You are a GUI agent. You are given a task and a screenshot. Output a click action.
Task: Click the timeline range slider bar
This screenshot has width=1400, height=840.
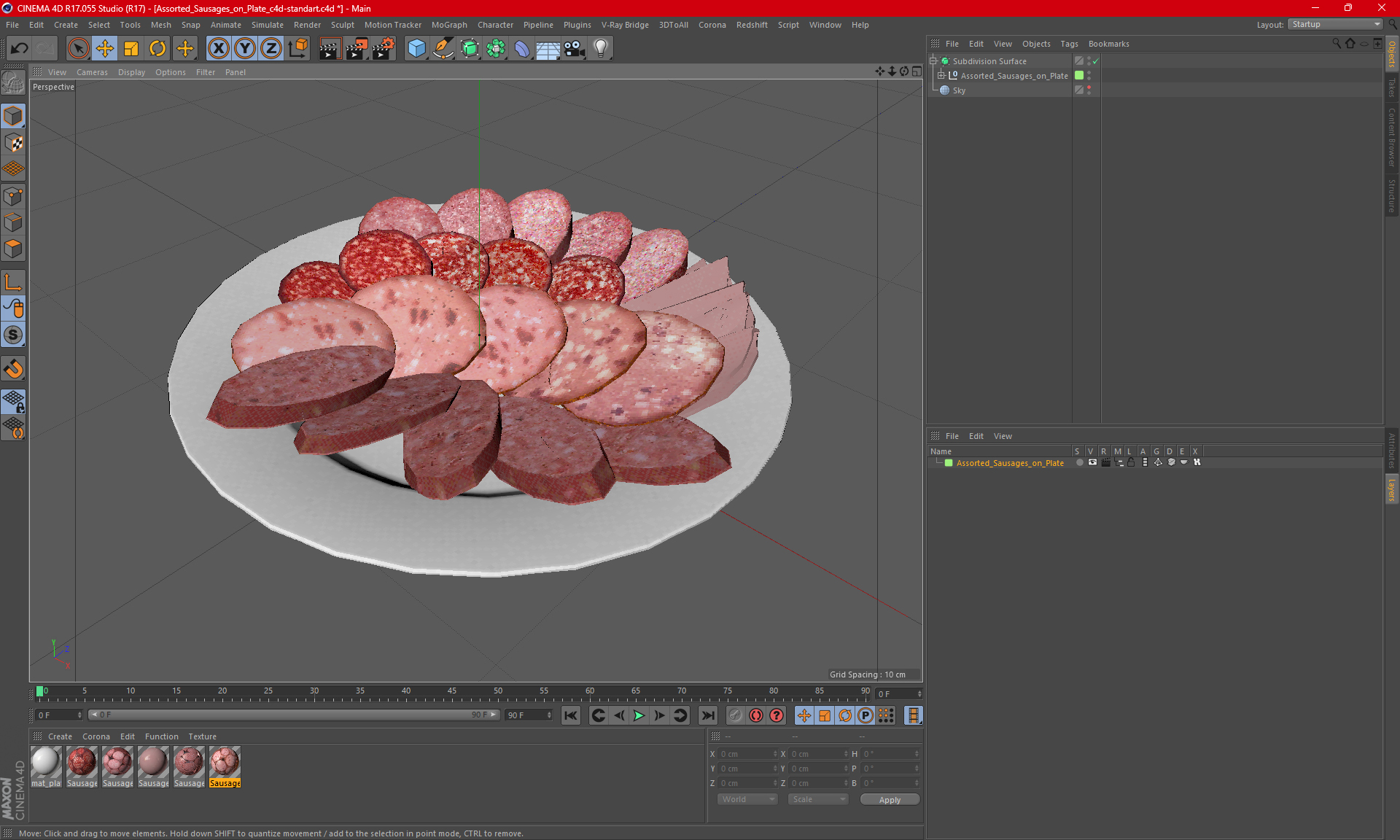tap(295, 715)
